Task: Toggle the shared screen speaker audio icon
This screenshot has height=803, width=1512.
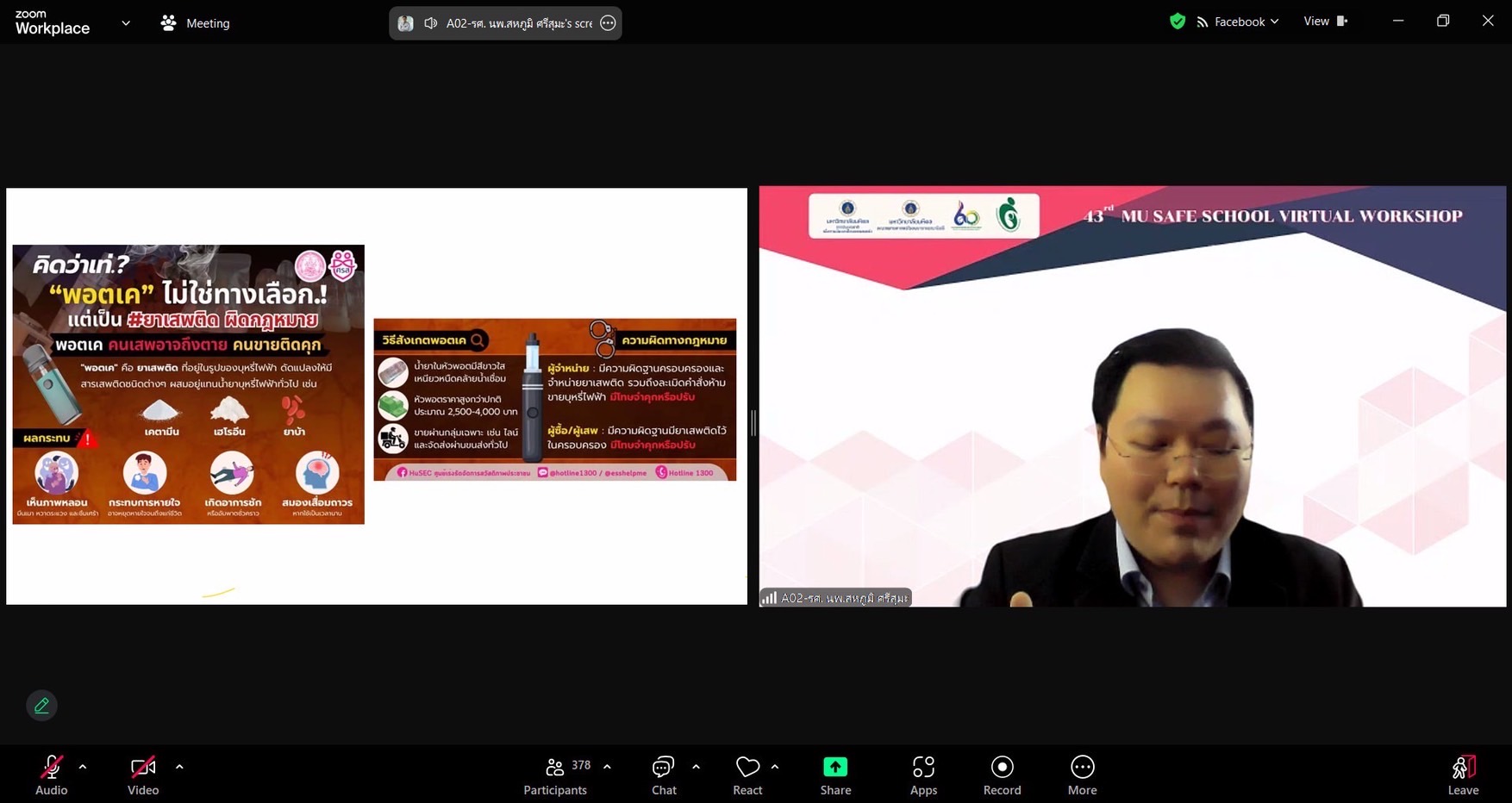Action: coord(430,23)
